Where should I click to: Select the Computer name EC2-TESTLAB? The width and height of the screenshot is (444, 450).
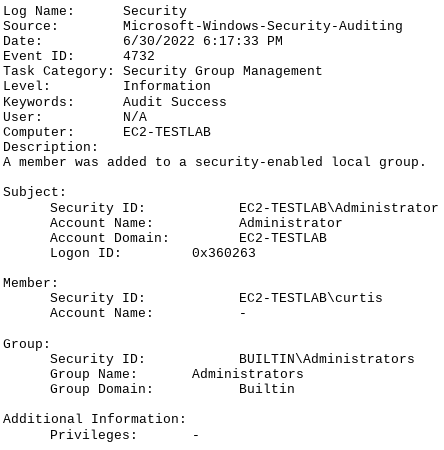coord(167,132)
